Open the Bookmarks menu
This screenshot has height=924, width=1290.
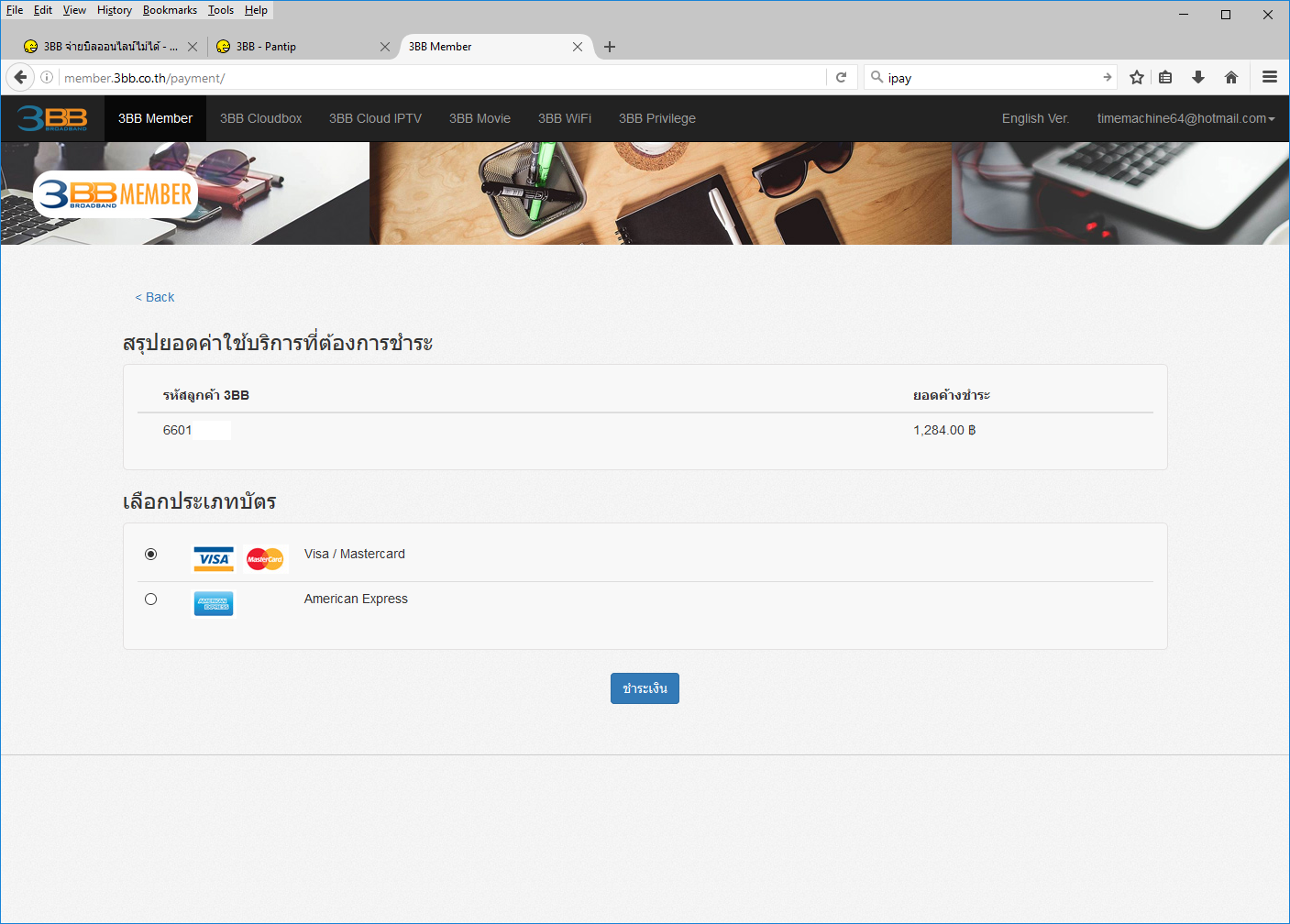pyautogui.click(x=170, y=10)
